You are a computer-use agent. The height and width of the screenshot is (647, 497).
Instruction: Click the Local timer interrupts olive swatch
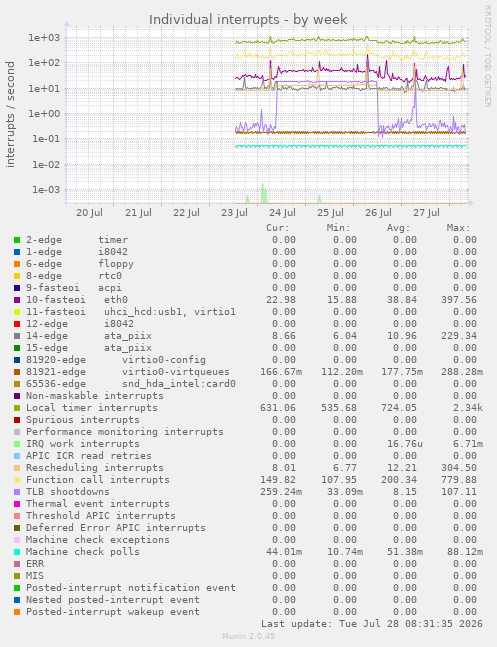tap(17, 408)
